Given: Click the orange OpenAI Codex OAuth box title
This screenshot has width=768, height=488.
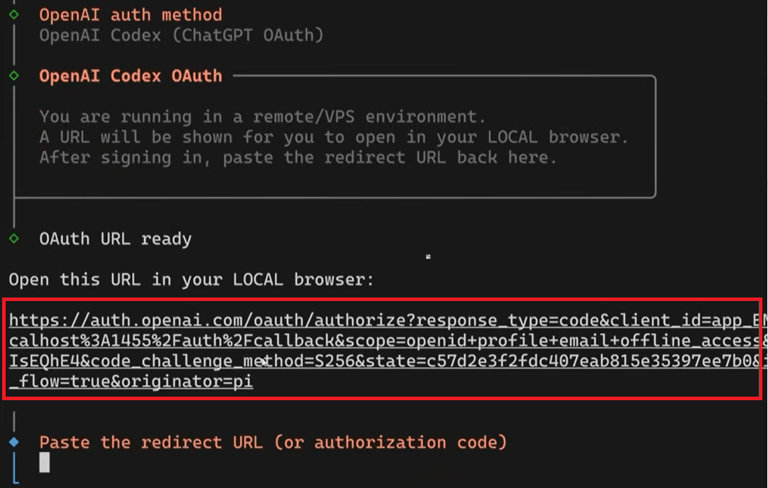Looking at the screenshot, I should click(x=130, y=75).
